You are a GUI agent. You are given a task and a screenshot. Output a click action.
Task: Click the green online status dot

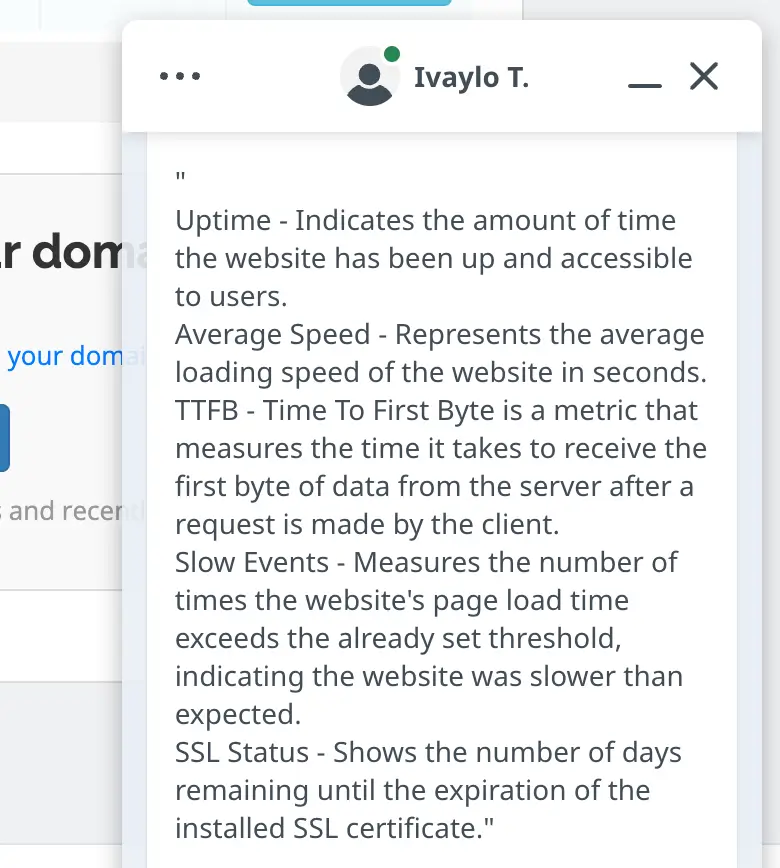pos(392,54)
